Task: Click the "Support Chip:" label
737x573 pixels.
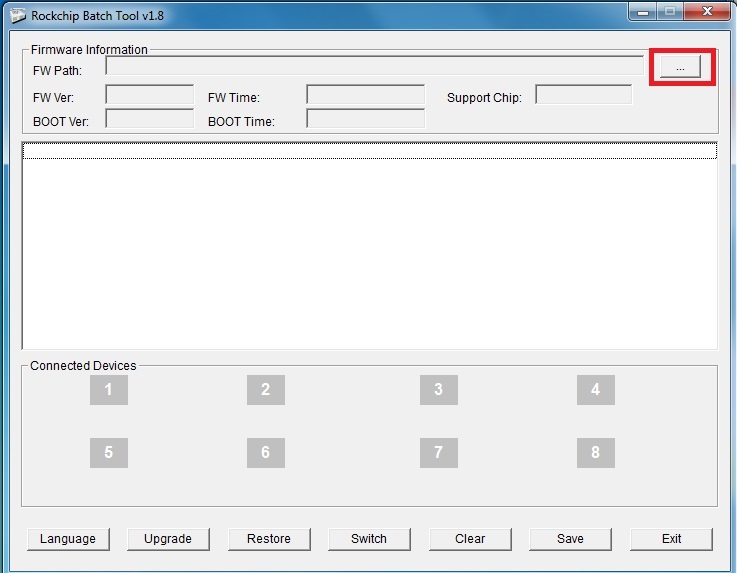Action: click(x=484, y=98)
